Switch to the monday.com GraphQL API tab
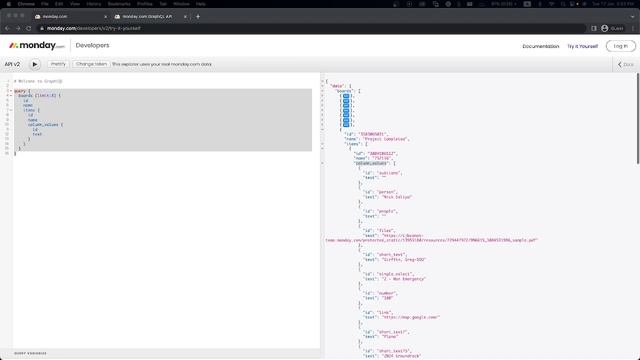Screen dimensions: 640x360 click(149, 16)
